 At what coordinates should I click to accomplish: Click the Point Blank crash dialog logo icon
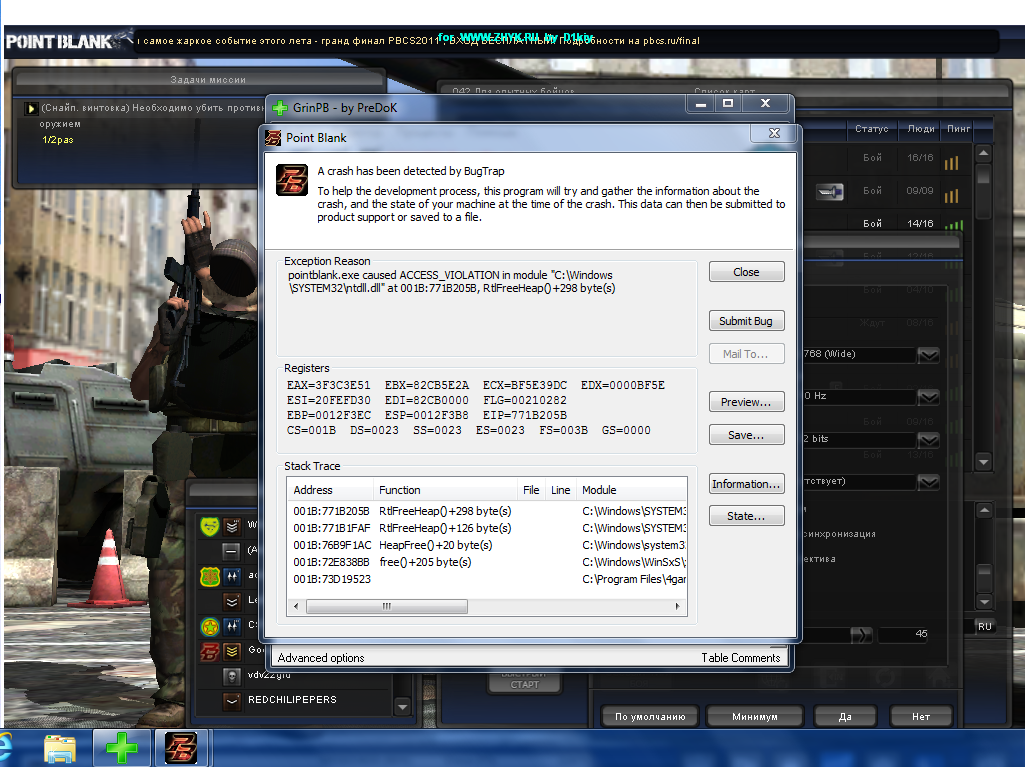click(x=292, y=180)
